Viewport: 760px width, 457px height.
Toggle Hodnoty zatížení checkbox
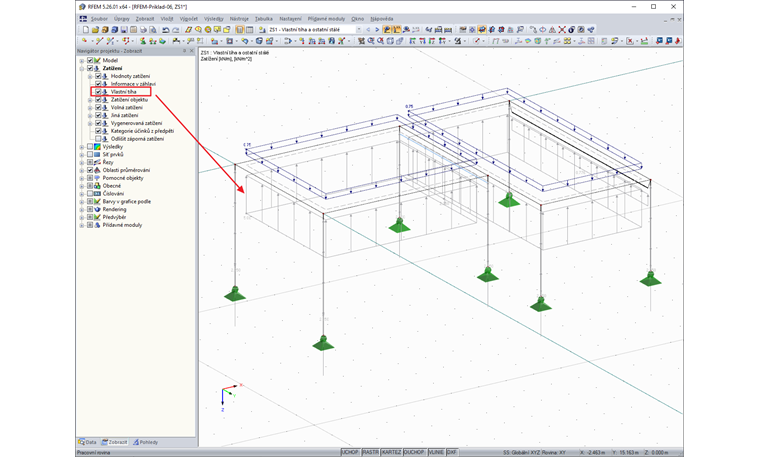98,76
